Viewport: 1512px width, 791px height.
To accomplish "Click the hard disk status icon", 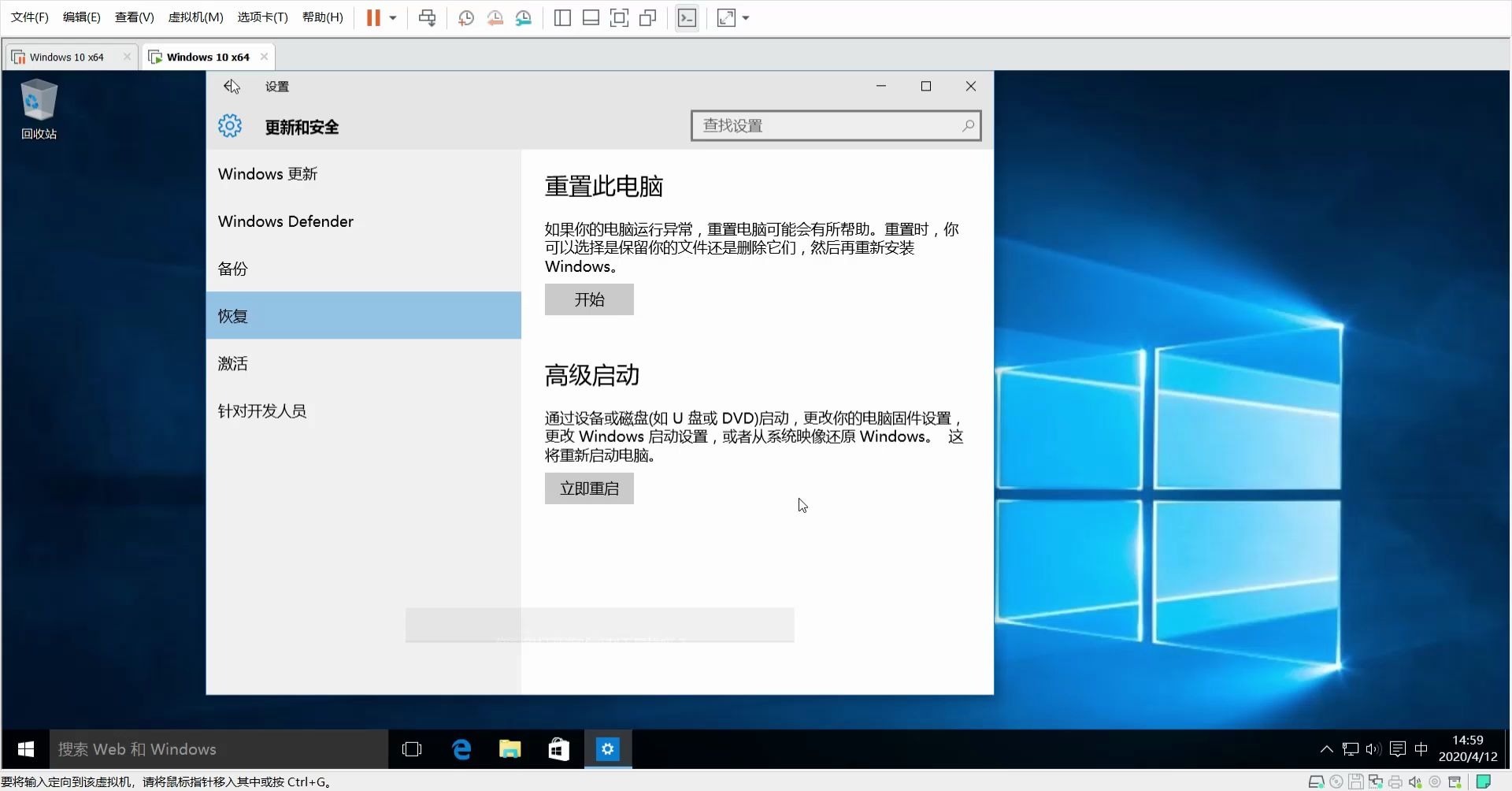I will (x=1316, y=781).
